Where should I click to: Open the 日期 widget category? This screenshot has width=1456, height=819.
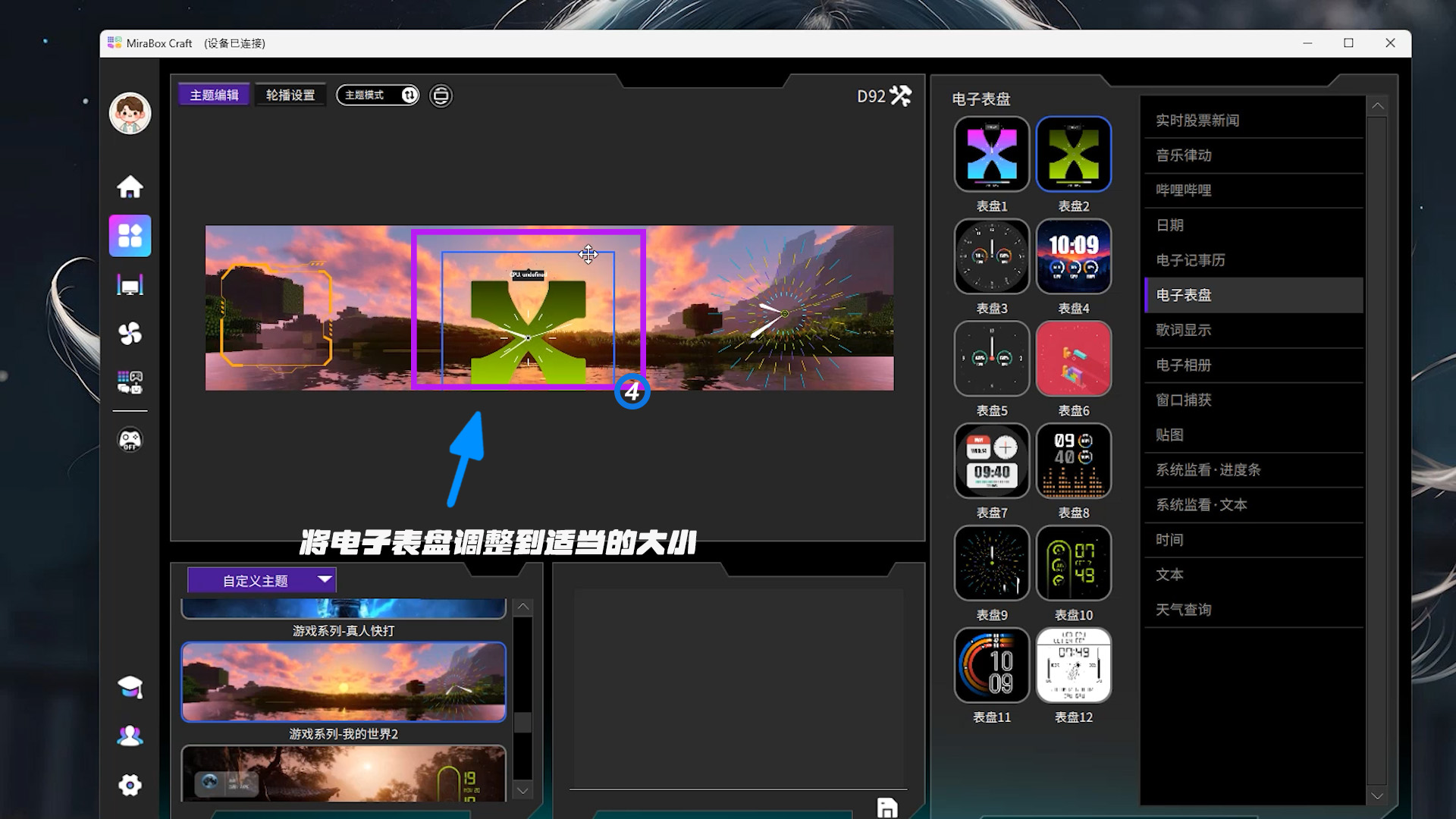pos(1254,225)
